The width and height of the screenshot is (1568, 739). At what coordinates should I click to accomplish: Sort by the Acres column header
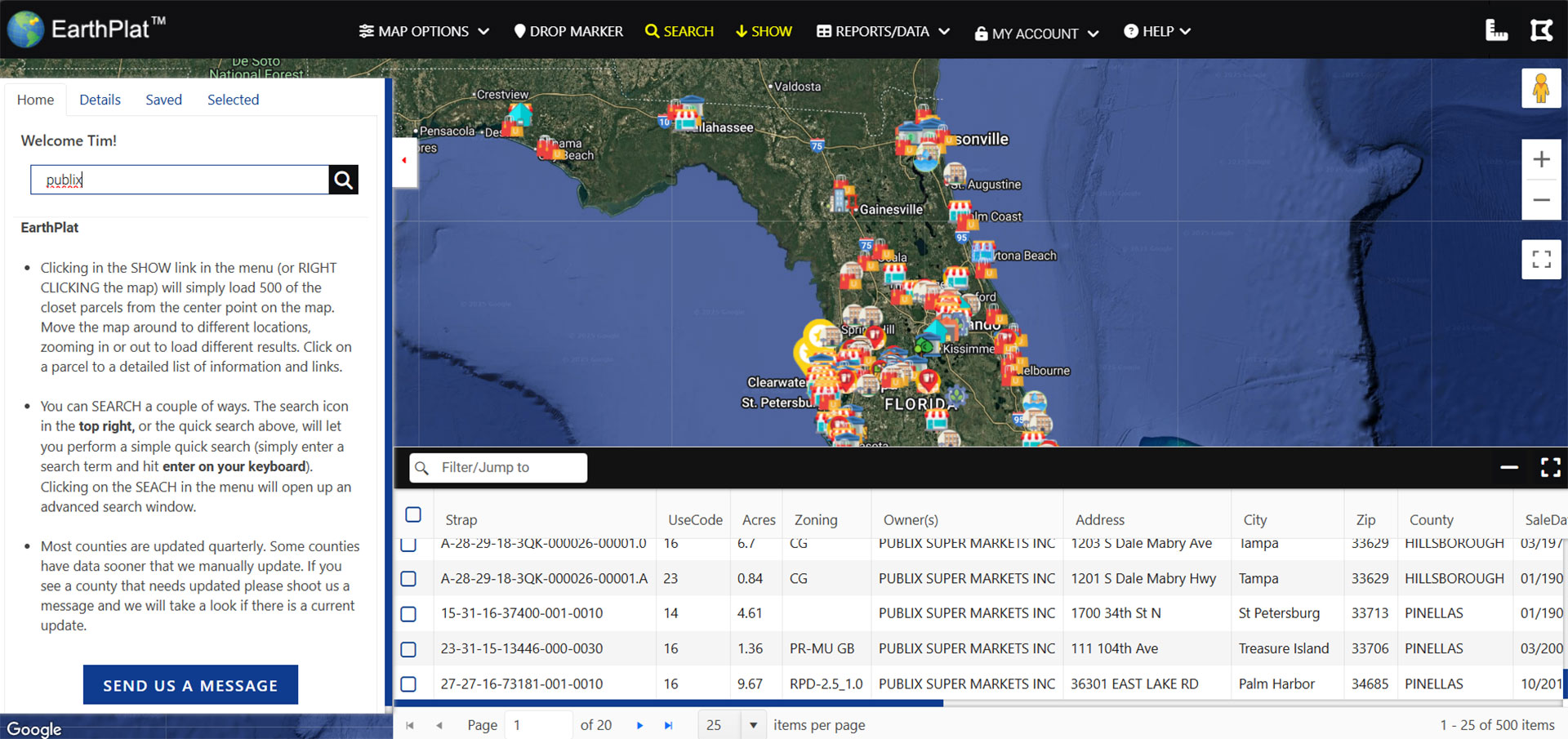(x=759, y=520)
